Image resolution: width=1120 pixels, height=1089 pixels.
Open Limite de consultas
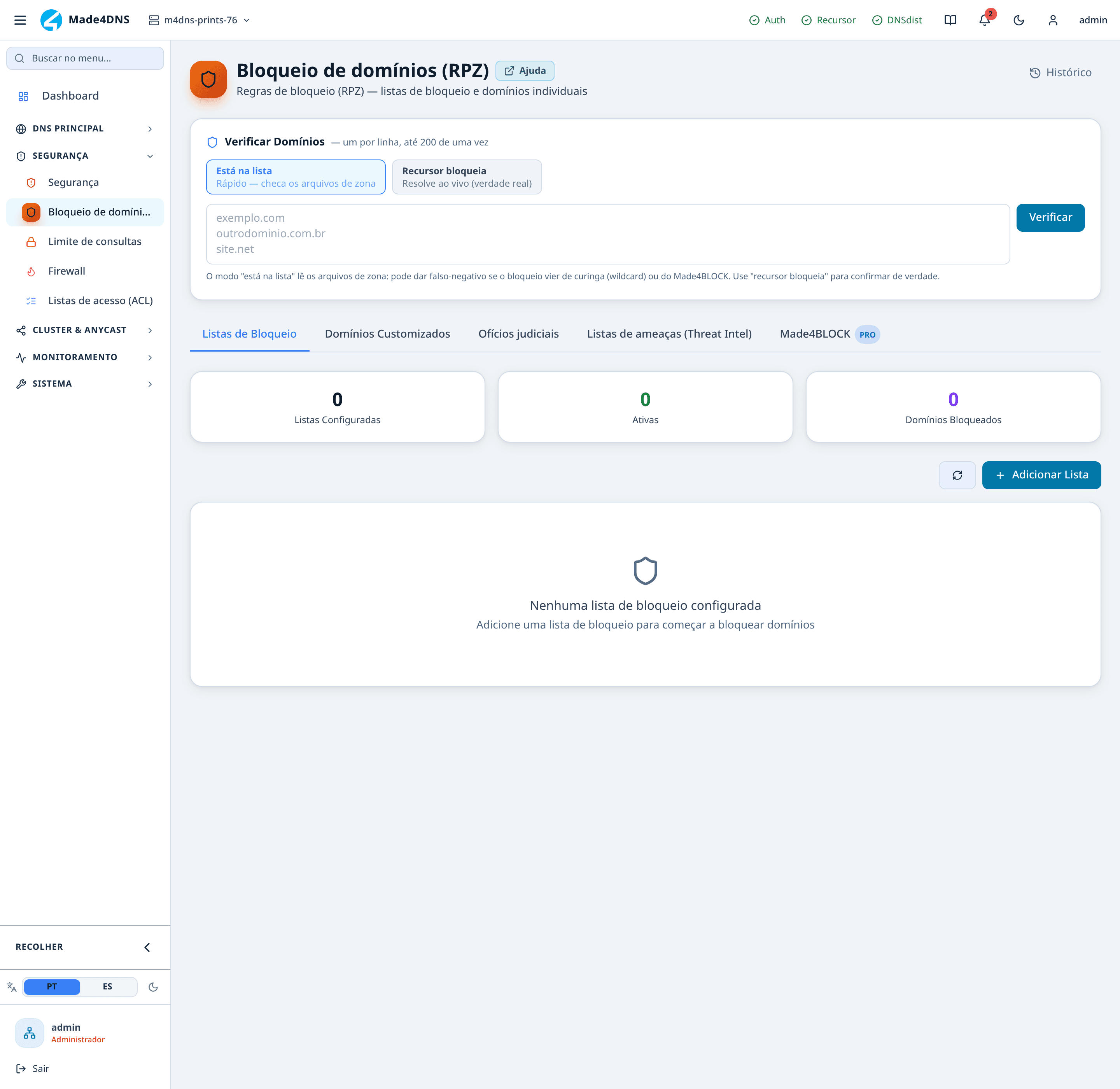(x=85, y=242)
